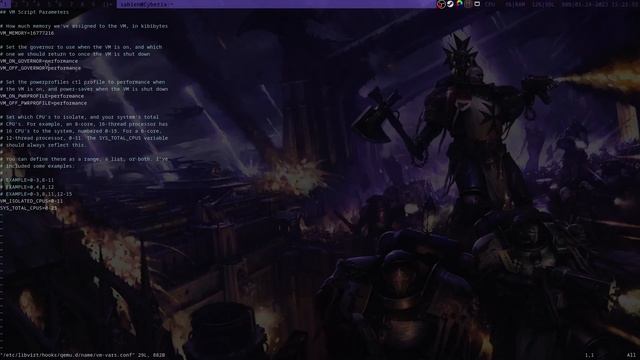Image resolution: width=640 pixels, height=360 pixels.
Task: Click the 'Set which CPU's to isolate' comment
Action: [79, 117]
